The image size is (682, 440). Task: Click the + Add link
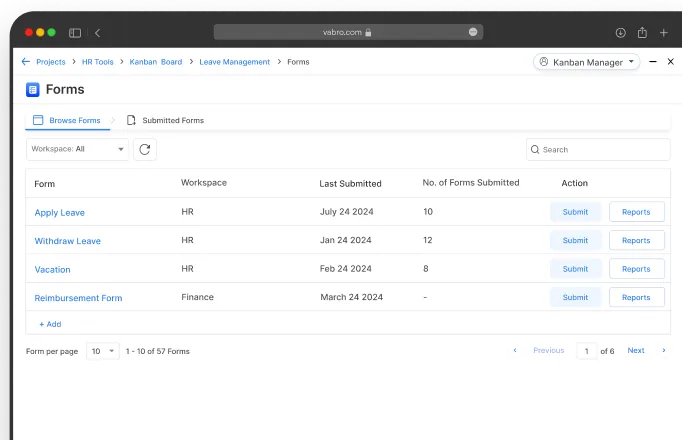[50, 324]
